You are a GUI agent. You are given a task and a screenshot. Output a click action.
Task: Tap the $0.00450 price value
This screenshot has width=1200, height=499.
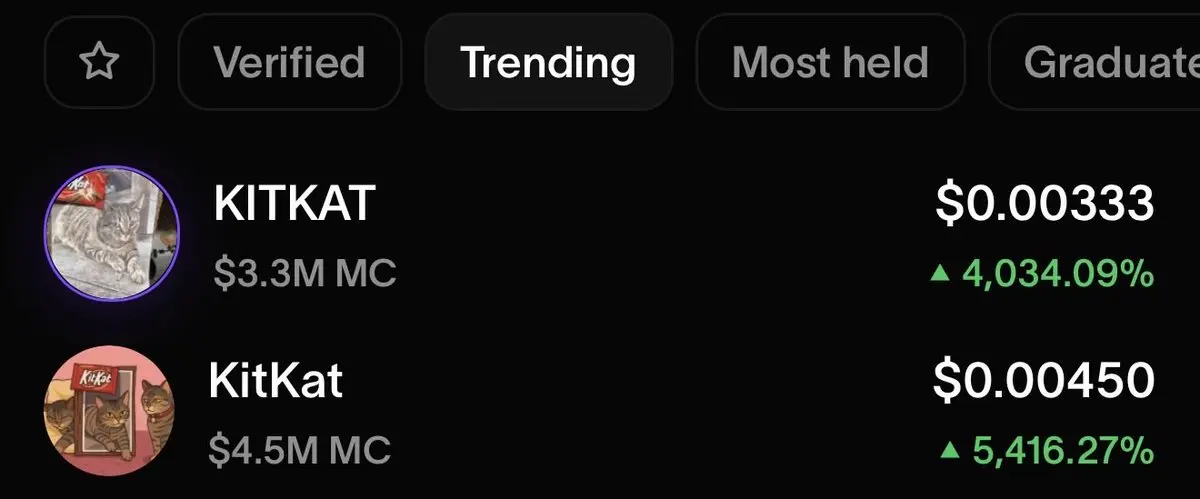(x=1044, y=381)
